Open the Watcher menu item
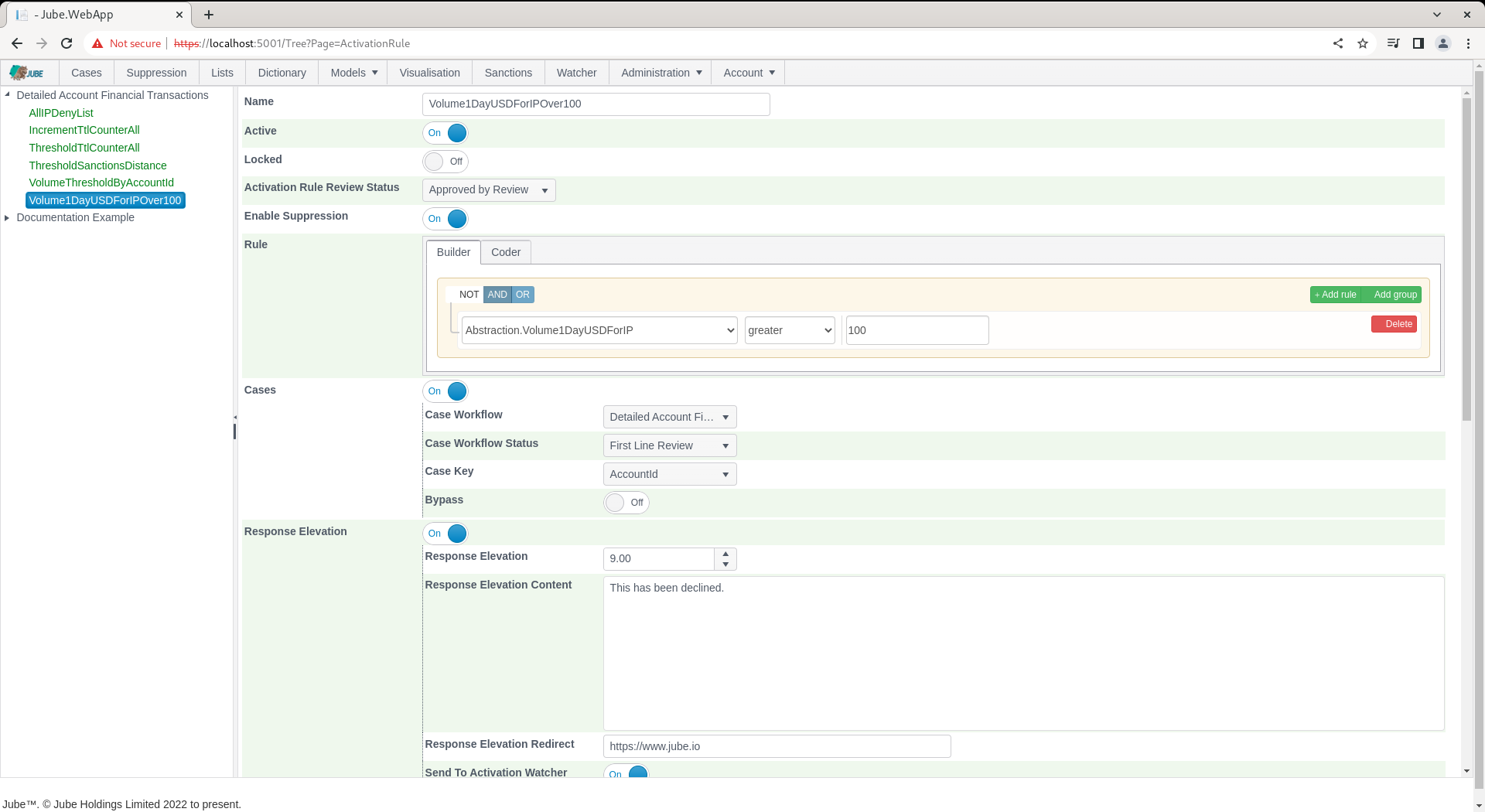Viewport: 1485px width, 812px height. [576, 73]
